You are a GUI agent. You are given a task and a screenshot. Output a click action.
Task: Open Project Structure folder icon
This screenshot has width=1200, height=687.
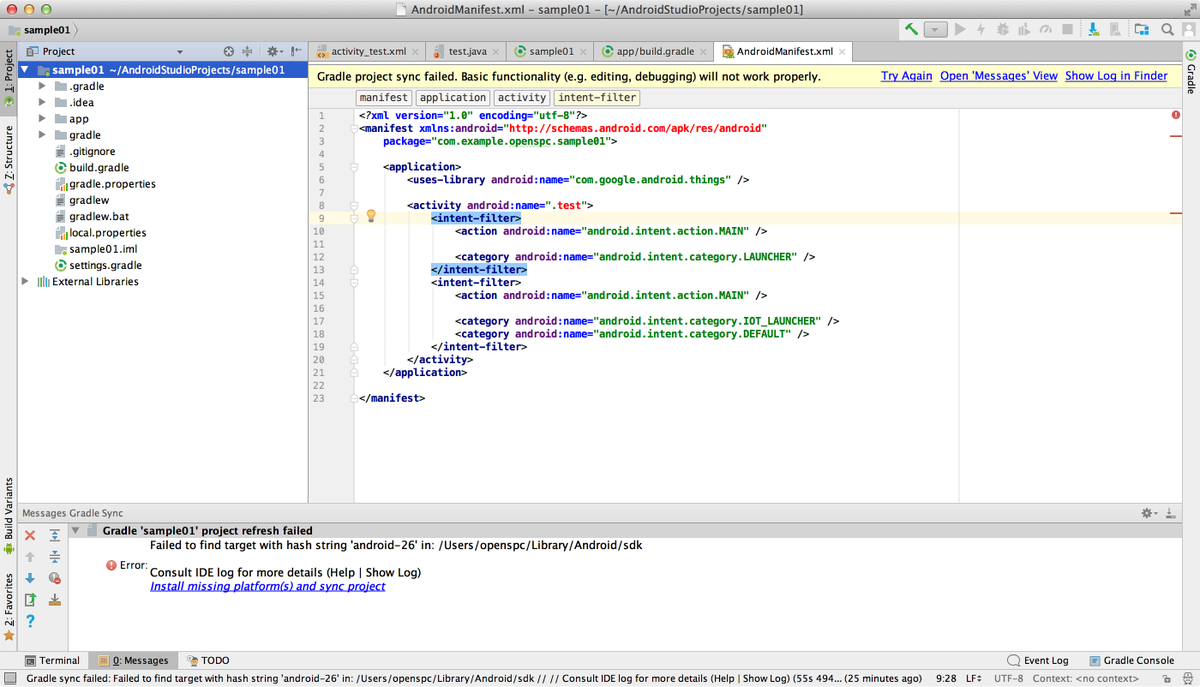point(1142,29)
